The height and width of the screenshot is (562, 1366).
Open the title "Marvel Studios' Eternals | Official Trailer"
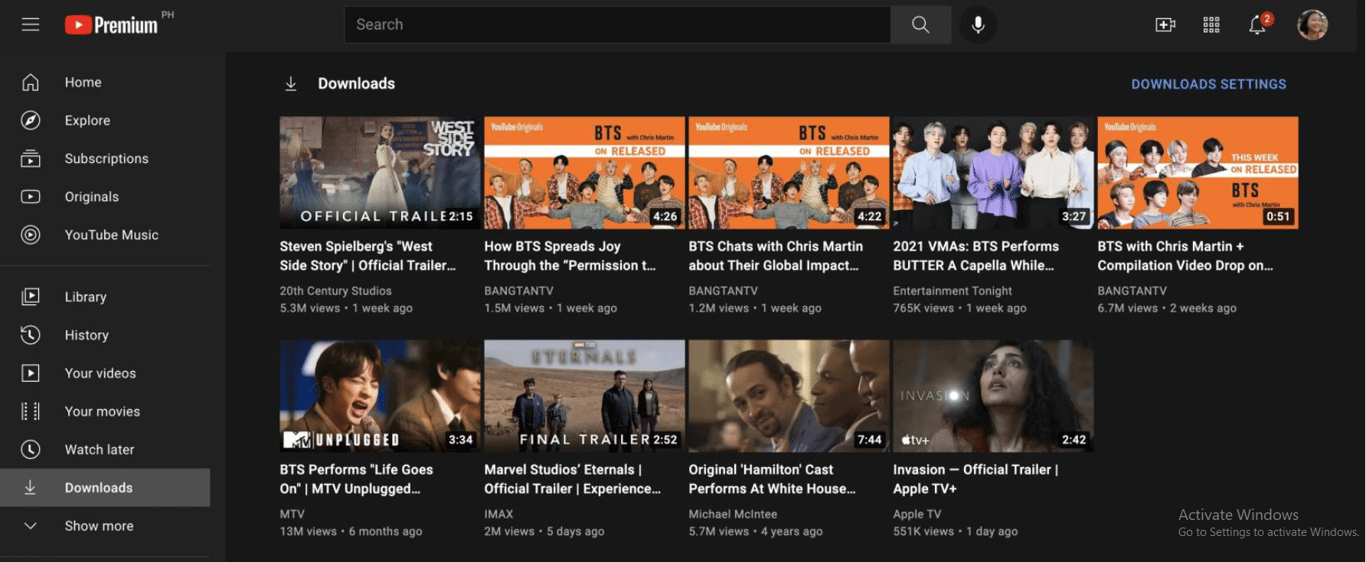[x=573, y=479]
